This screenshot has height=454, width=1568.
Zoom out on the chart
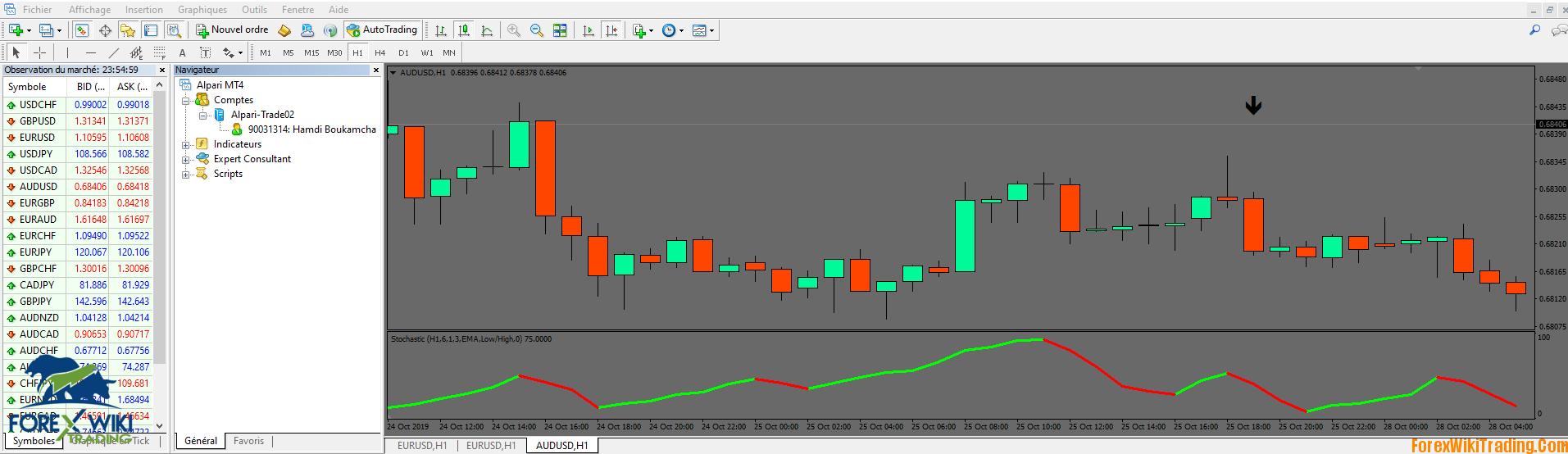click(x=537, y=30)
